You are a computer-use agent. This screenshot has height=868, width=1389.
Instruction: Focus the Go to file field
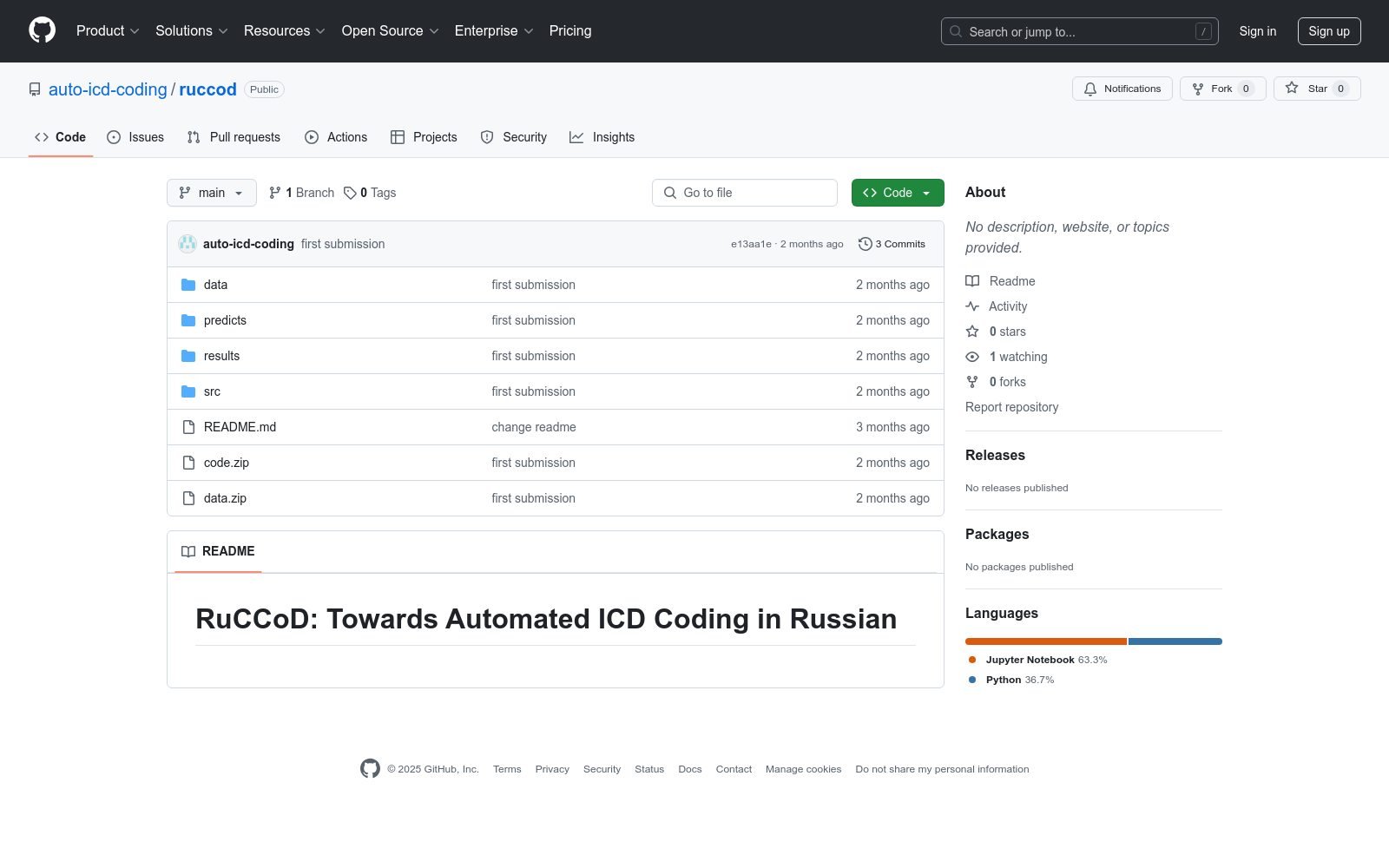point(745,193)
